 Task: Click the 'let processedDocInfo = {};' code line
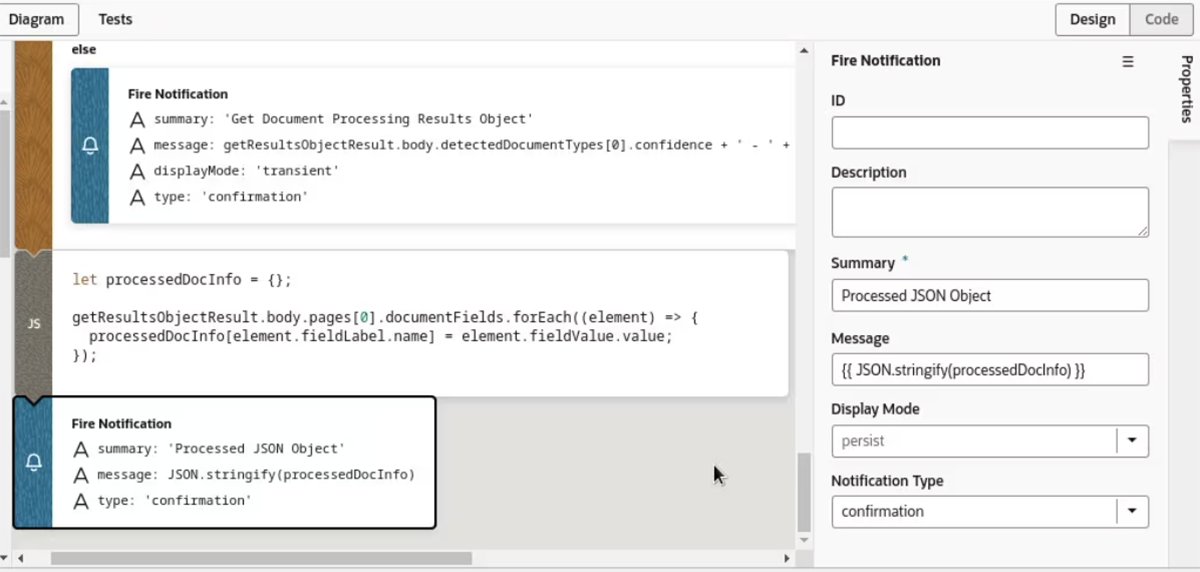(182, 280)
